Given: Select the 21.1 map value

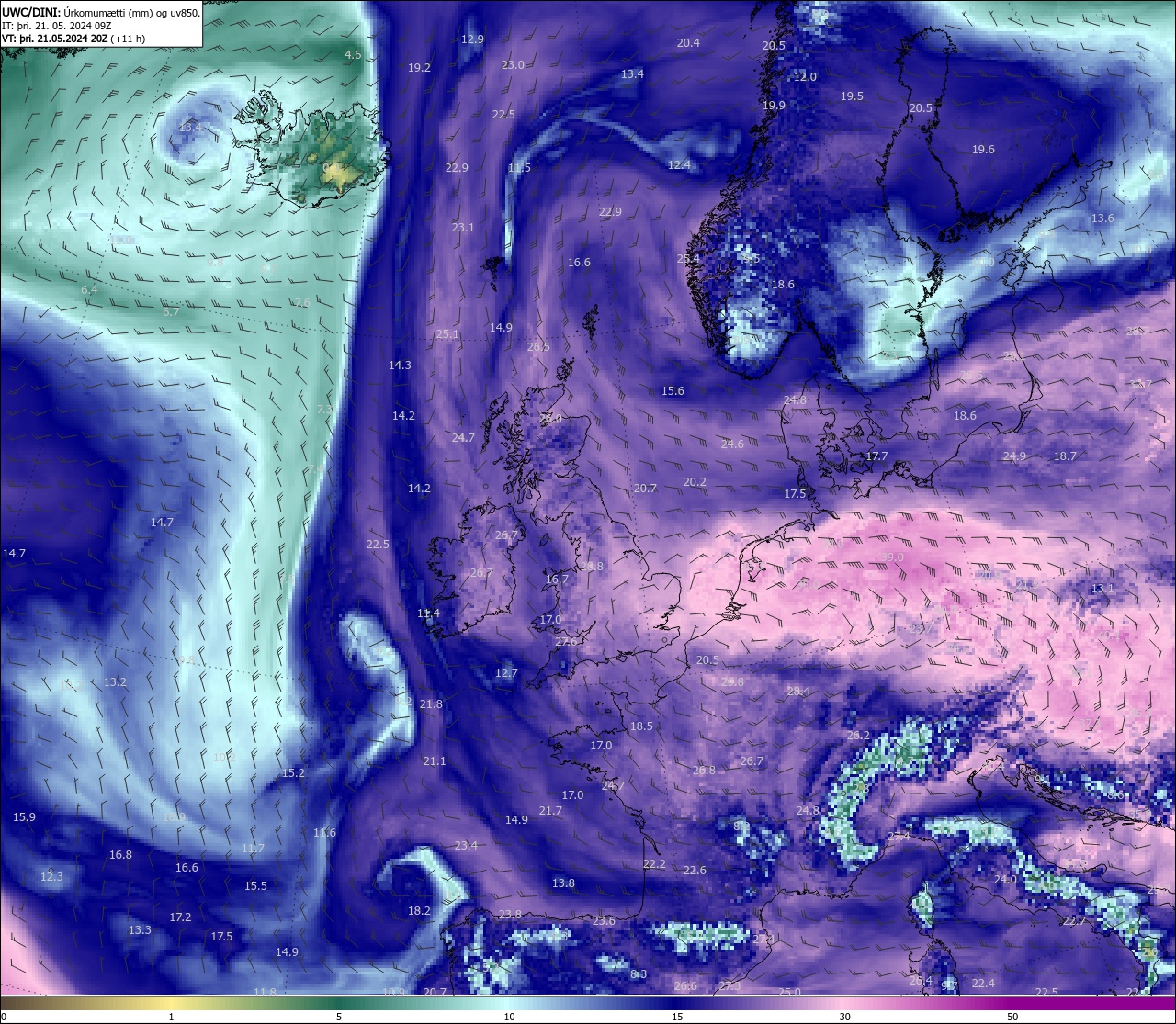Looking at the screenshot, I should pyautogui.click(x=435, y=761).
